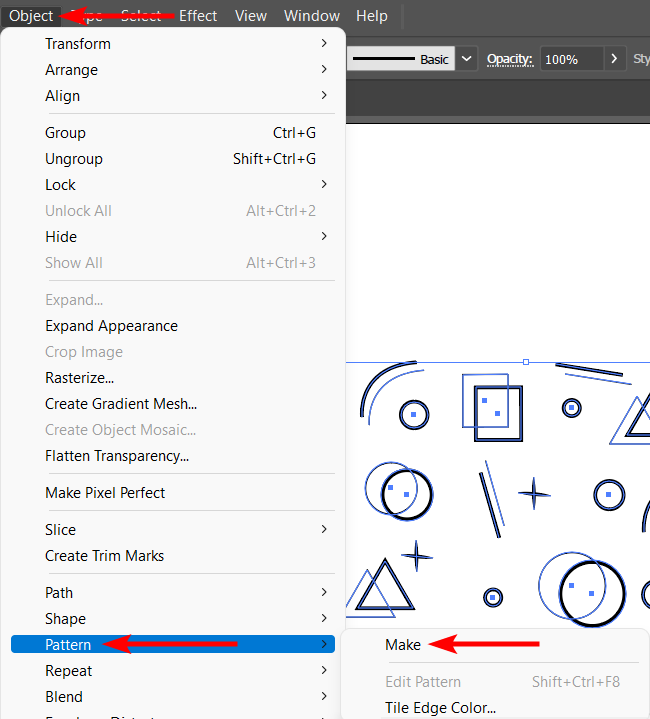
Task: Open the Object menu
Action: pyautogui.click(x=31, y=16)
